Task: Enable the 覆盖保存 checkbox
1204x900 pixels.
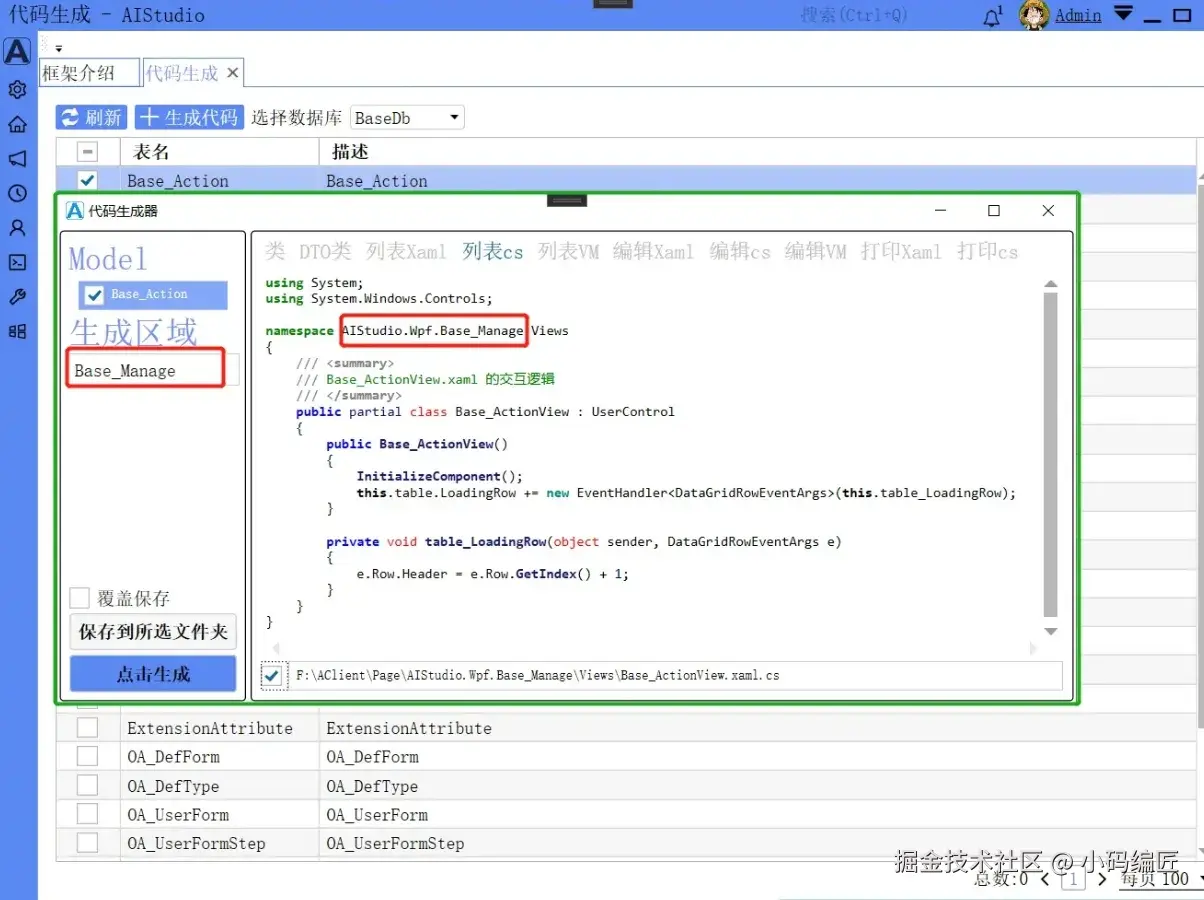Action: (80, 598)
